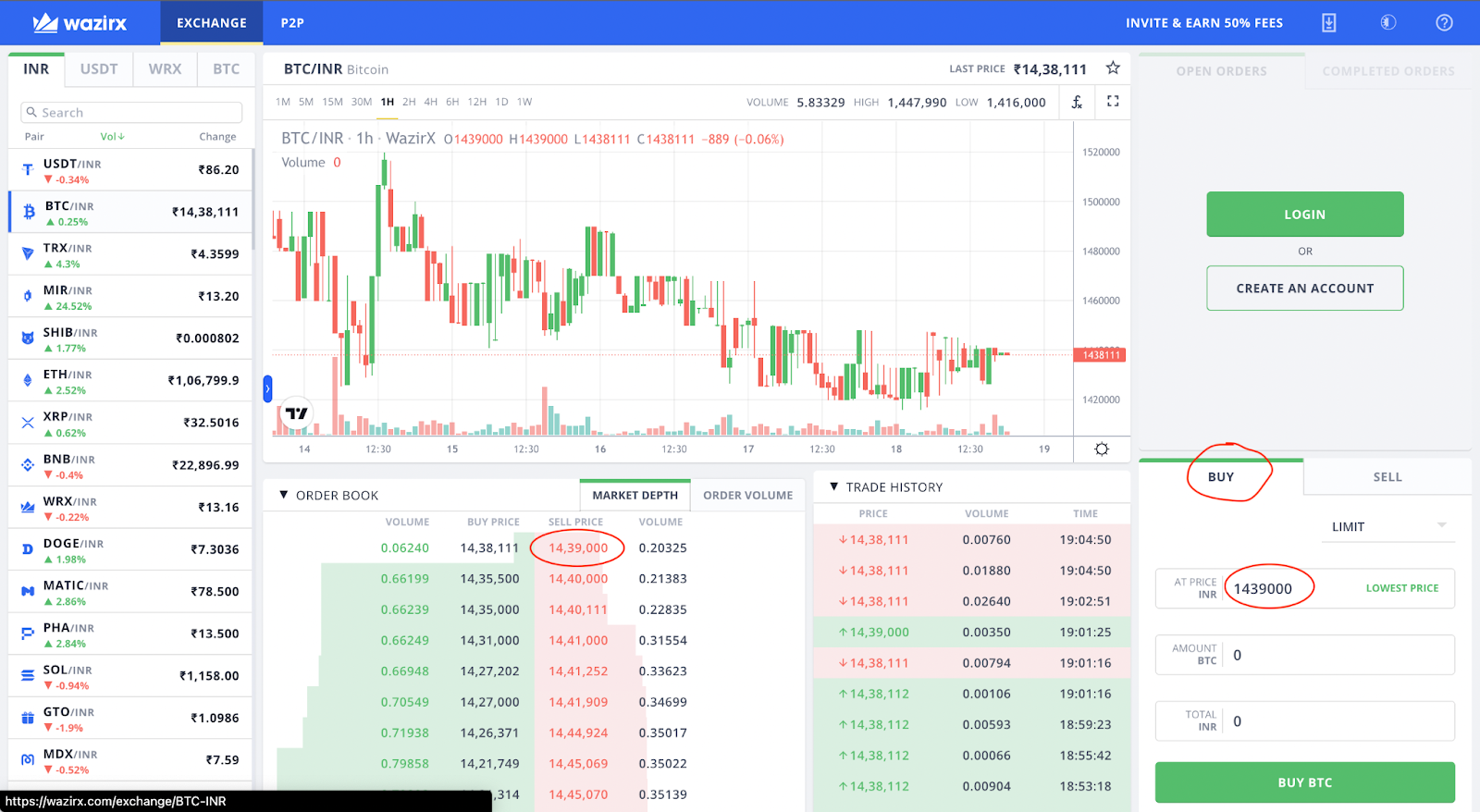The image size is (1480, 812).
Task: Open the Limit order type dropdown
Action: (1388, 527)
